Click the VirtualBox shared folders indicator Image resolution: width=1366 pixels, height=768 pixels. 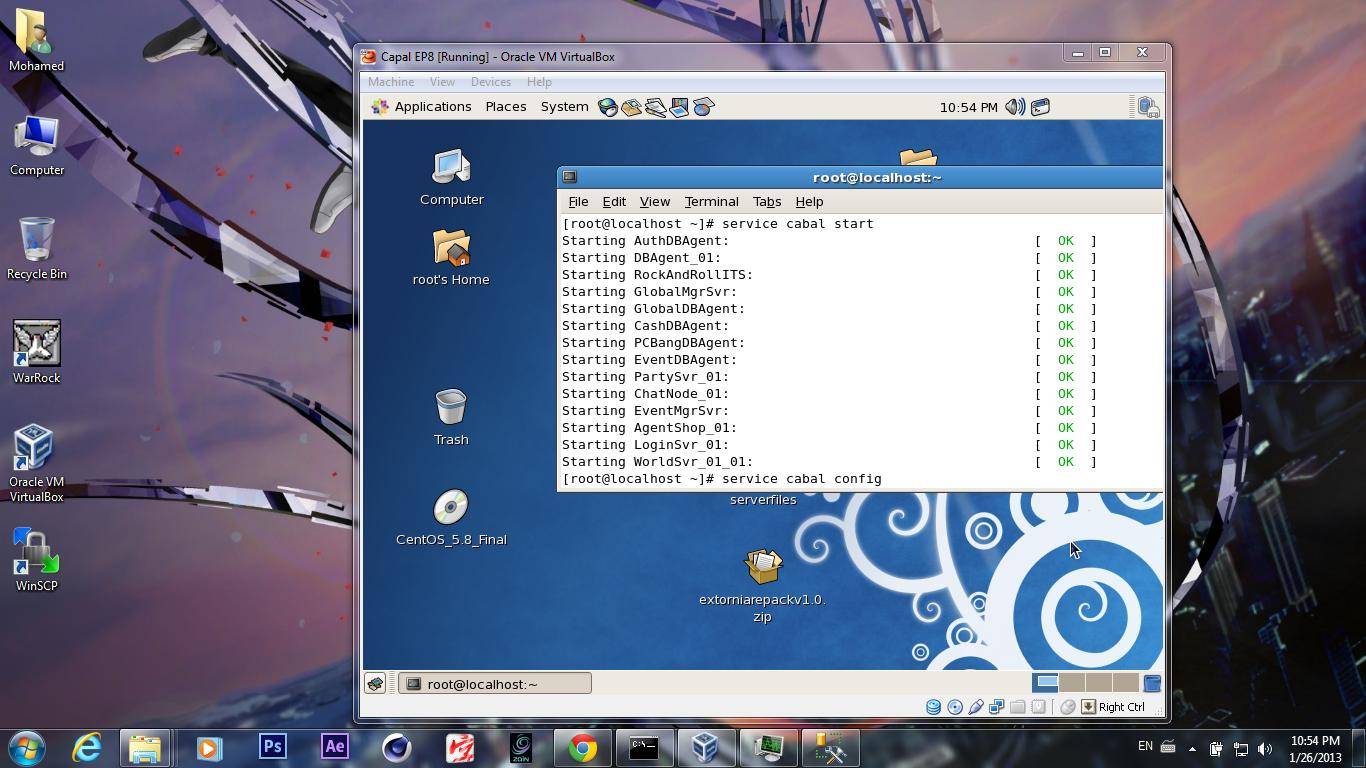click(1017, 707)
